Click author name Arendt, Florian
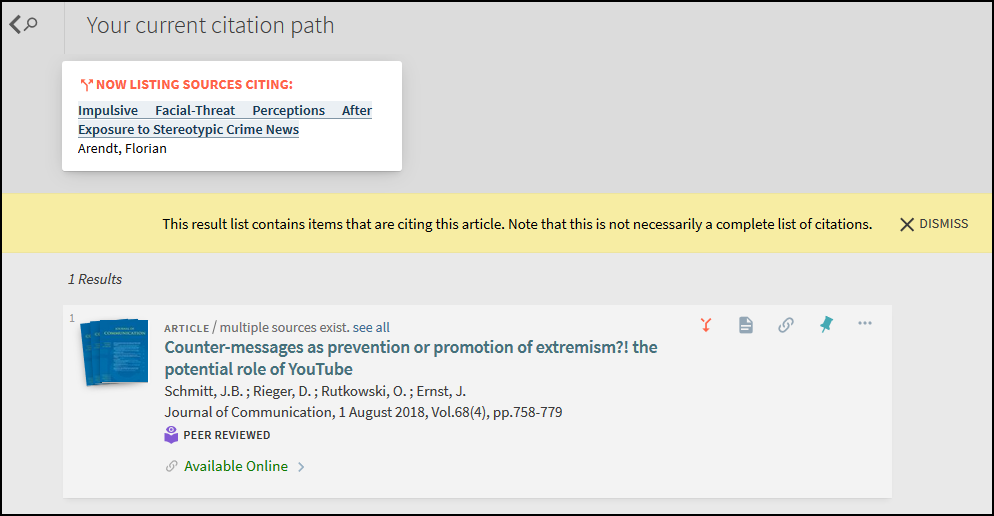Image resolution: width=994 pixels, height=516 pixels. coord(122,149)
